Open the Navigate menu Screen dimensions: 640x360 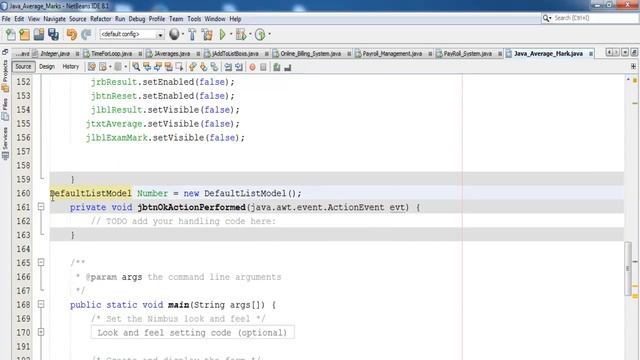pos(54,19)
